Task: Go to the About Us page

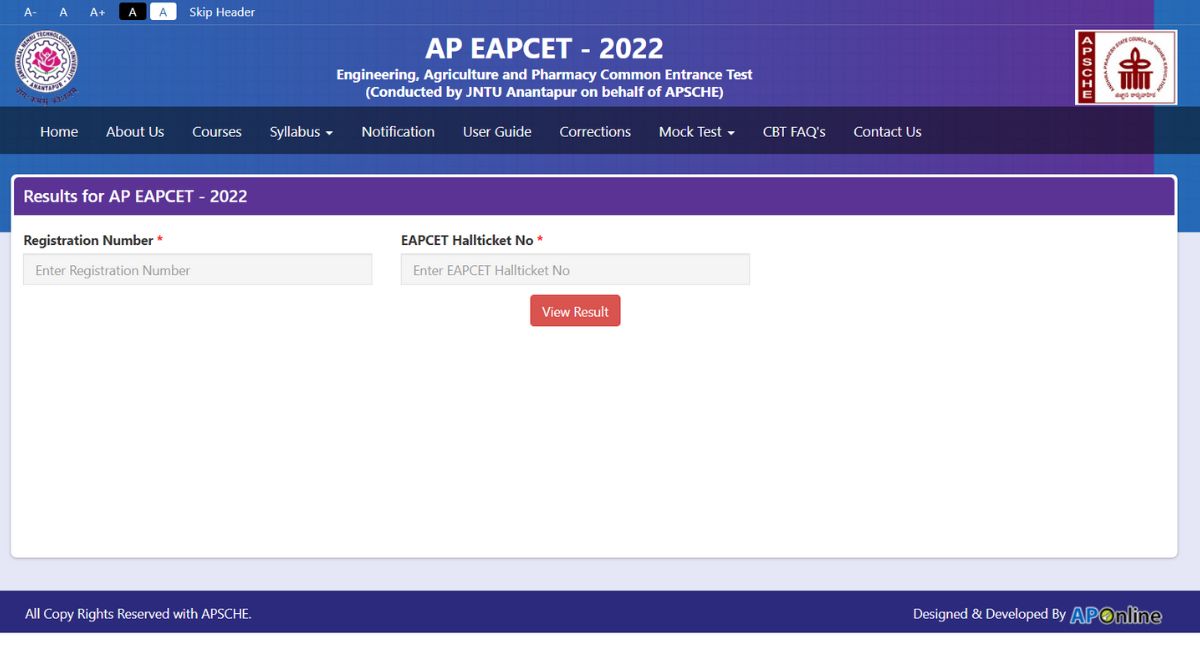Action: pyautogui.click(x=135, y=132)
